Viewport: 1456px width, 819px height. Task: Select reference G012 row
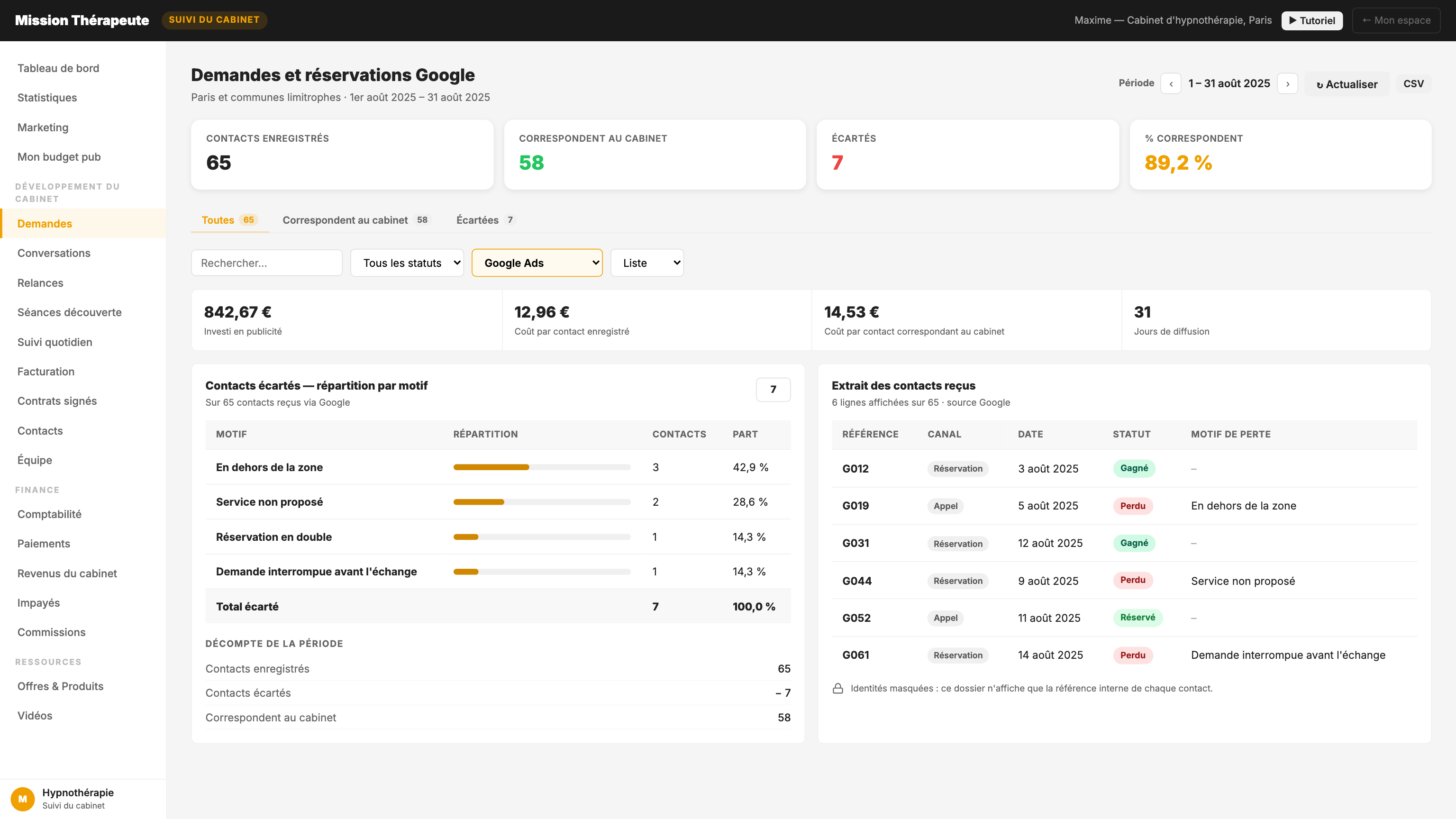pyautogui.click(x=1124, y=469)
